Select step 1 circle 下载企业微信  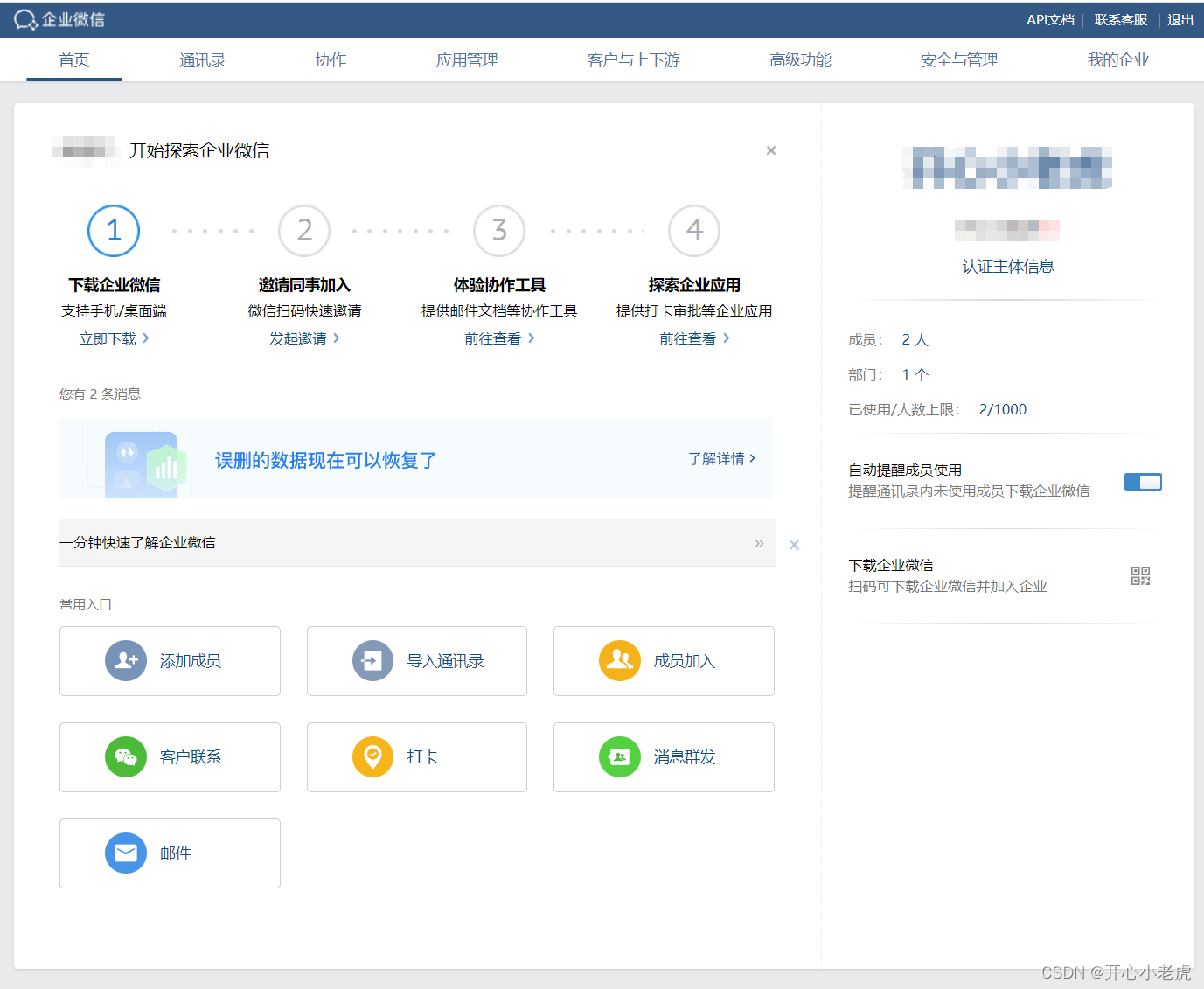(x=114, y=231)
